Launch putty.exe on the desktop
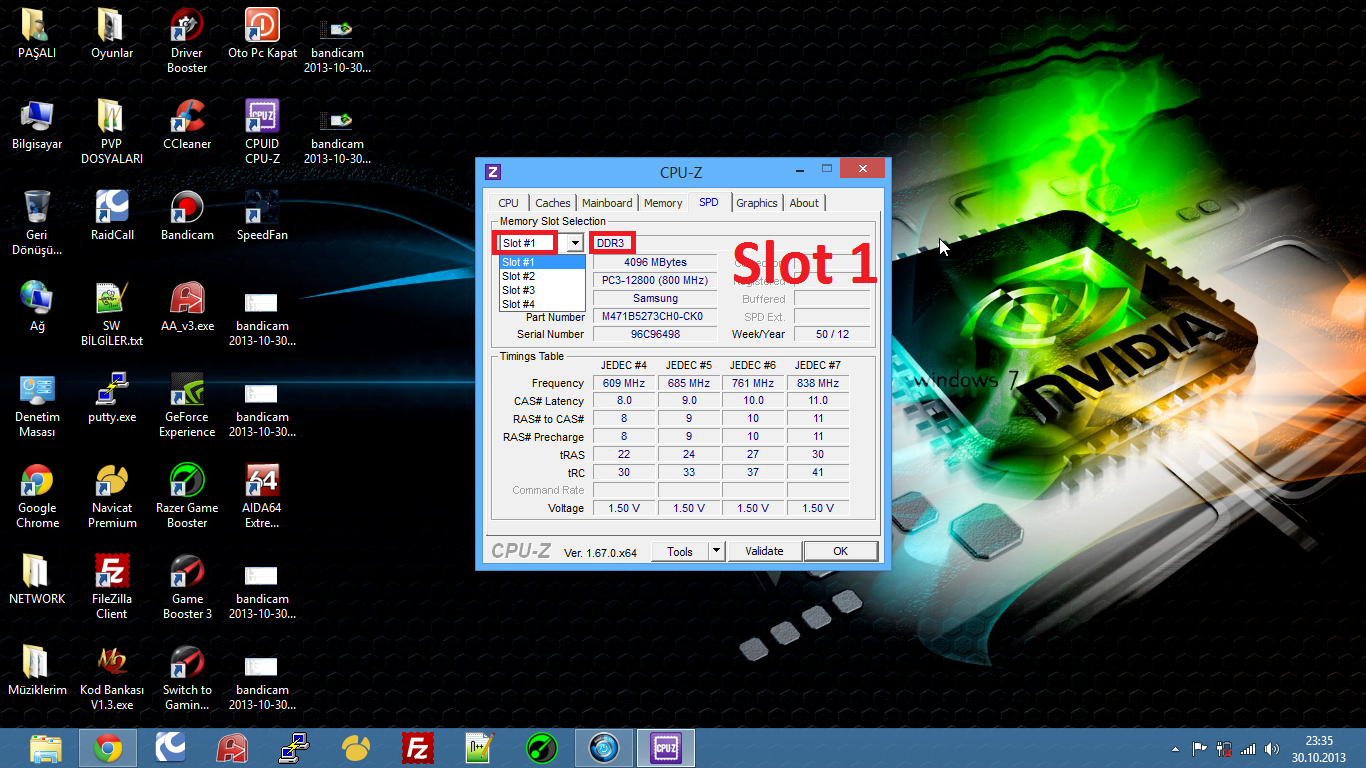This screenshot has width=1366, height=768. click(112, 397)
